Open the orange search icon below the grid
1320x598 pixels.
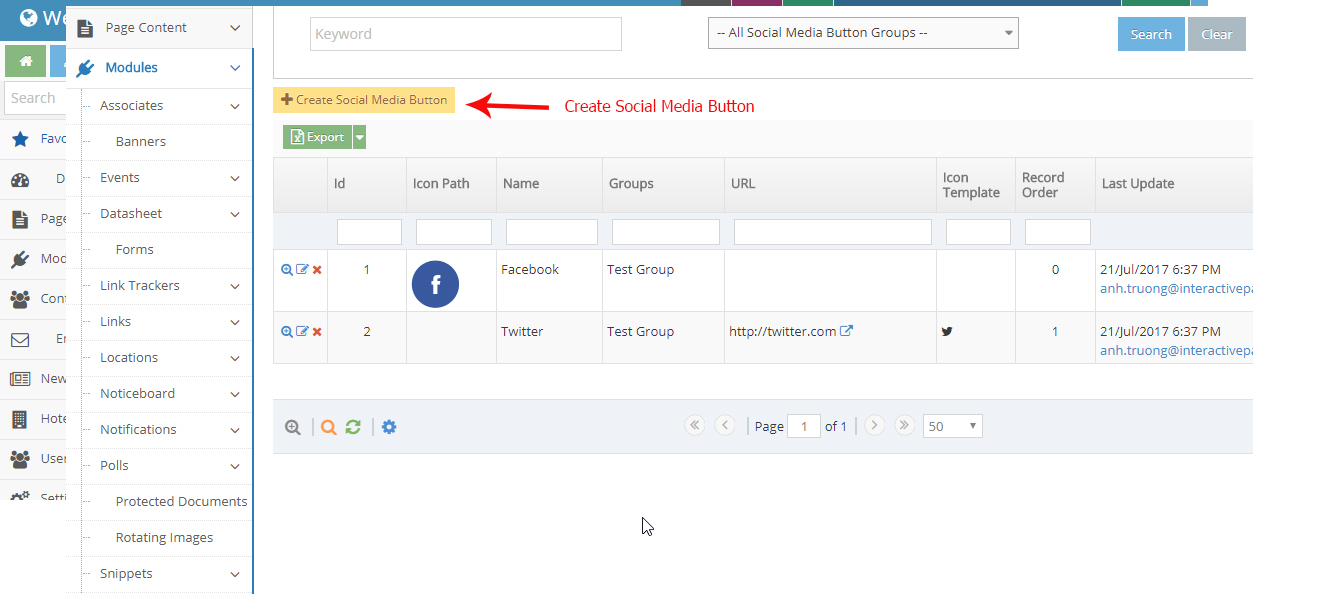[328, 426]
